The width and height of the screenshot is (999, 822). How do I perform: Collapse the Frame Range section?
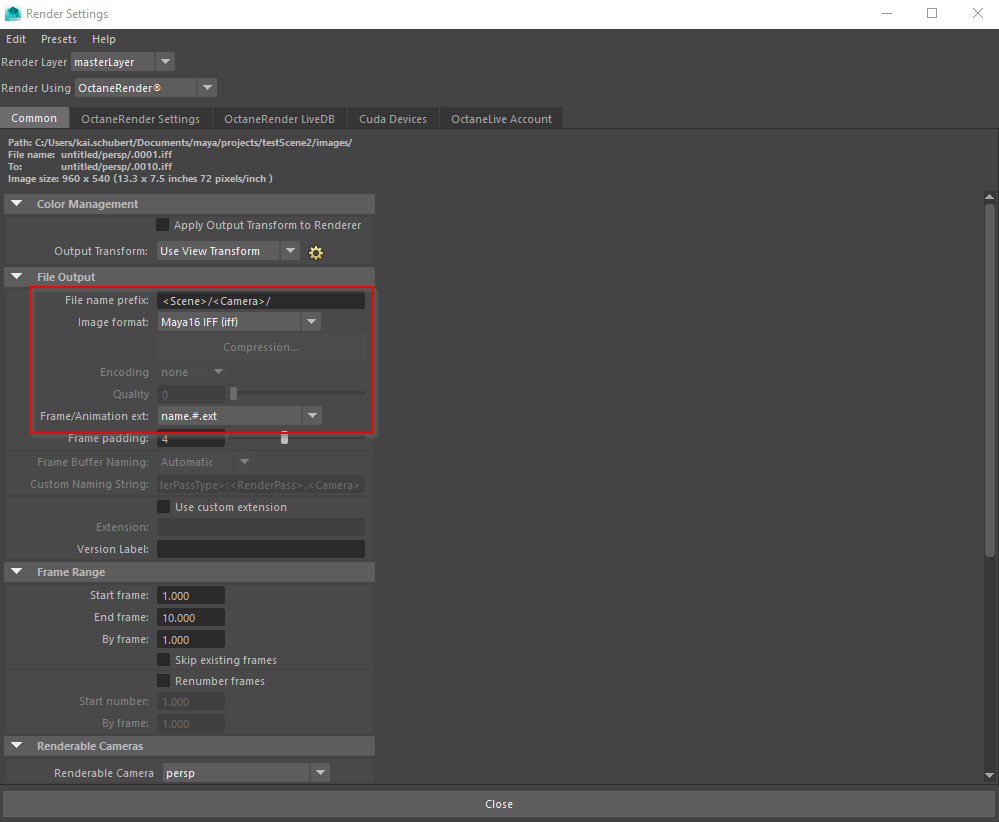[x=17, y=572]
